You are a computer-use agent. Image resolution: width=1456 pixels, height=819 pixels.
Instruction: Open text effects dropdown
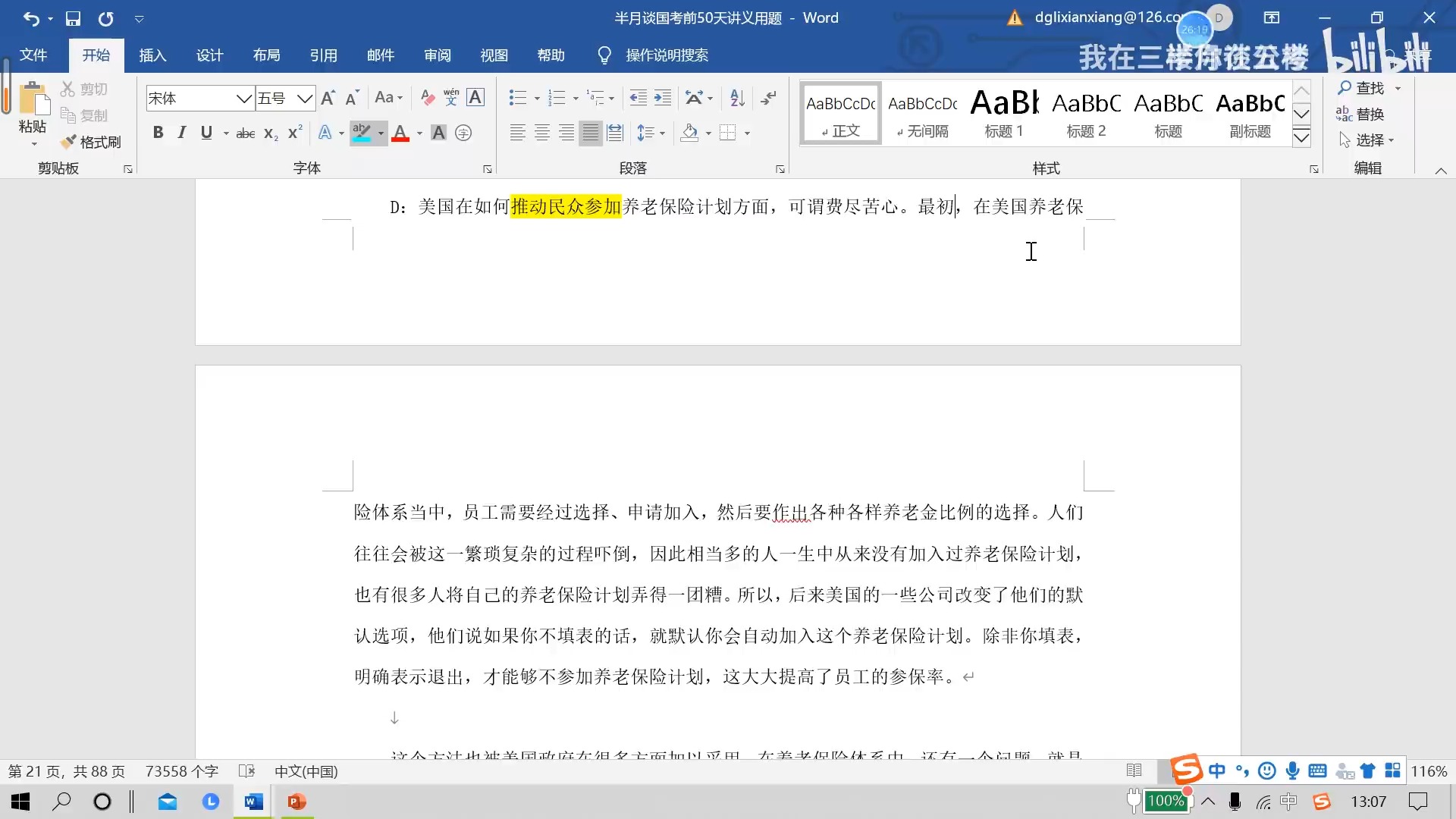coord(330,133)
